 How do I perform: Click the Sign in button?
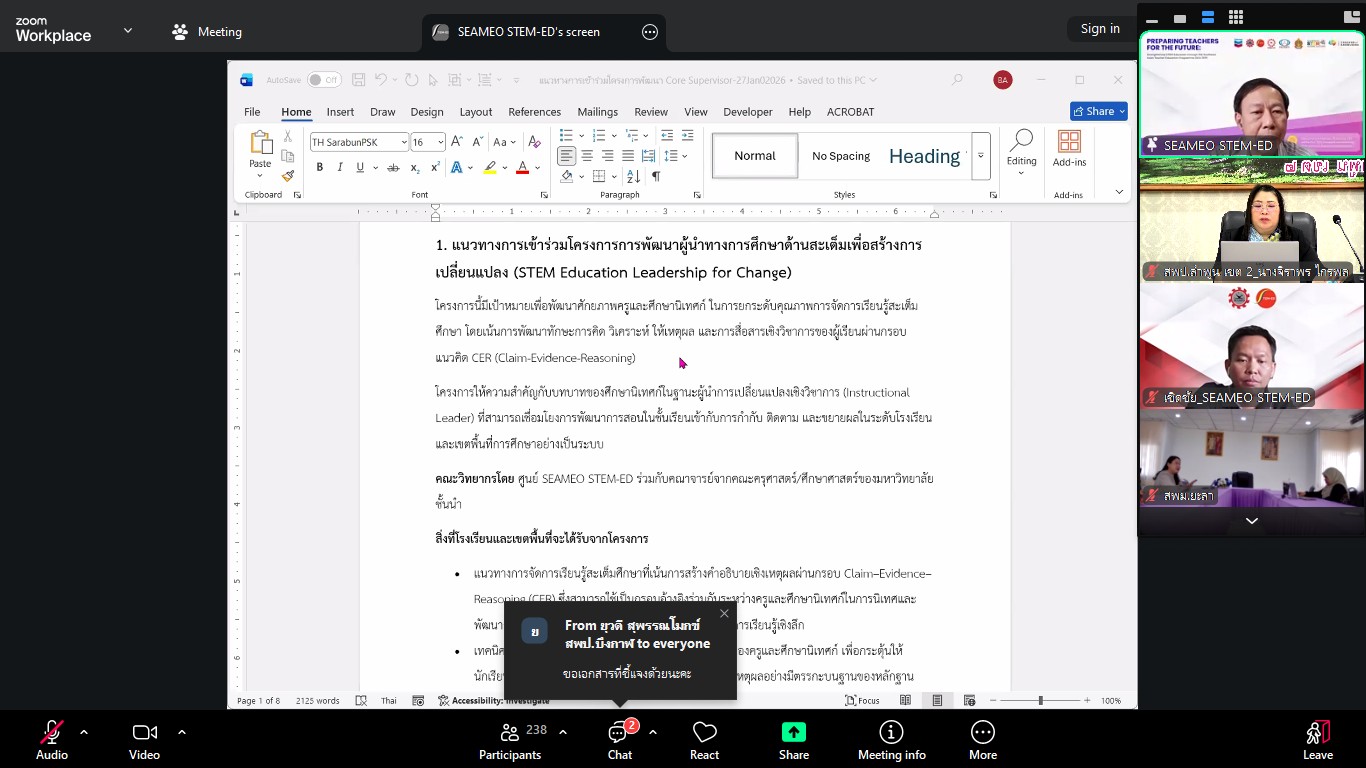click(1100, 29)
